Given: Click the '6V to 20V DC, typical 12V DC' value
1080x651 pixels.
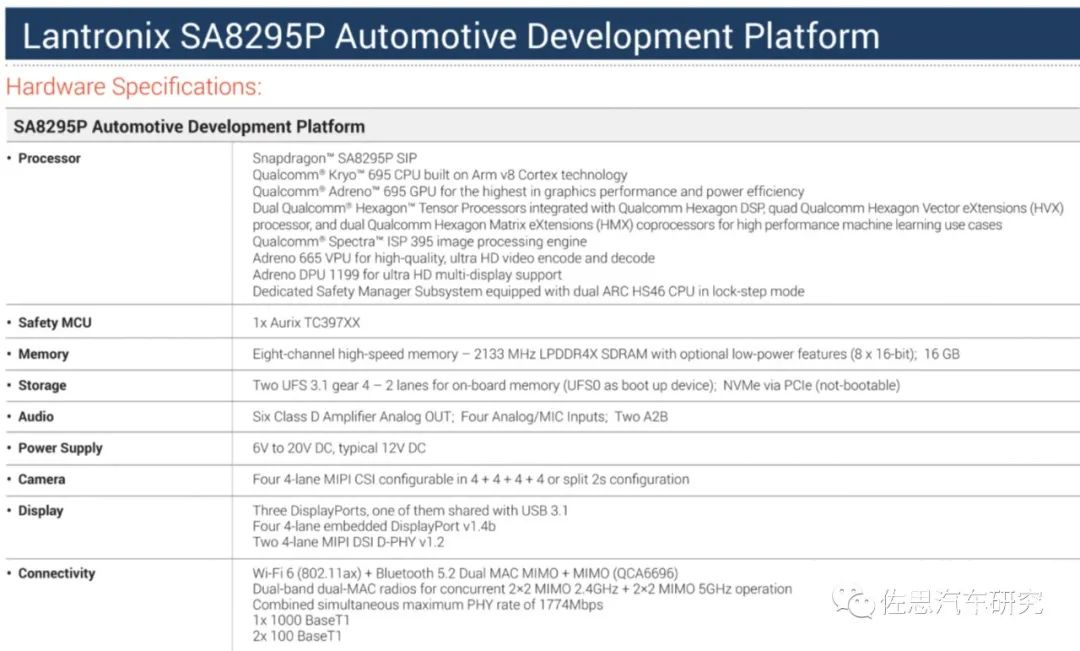Looking at the screenshot, I should click(339, 448).
